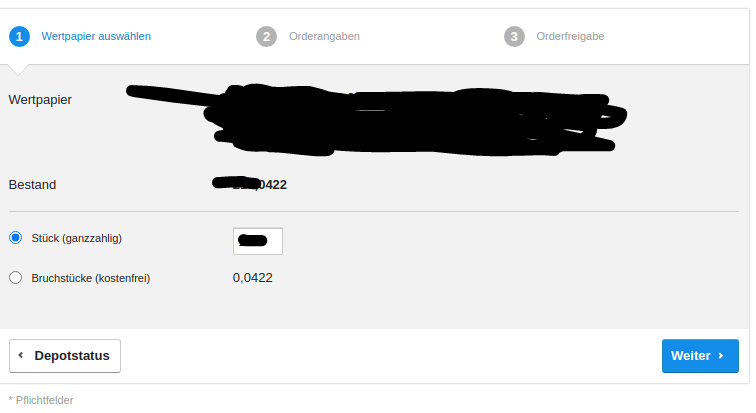Viewport: 756px width, 413px height.
Task: Click the Bestand label
Action: pyautogui.click(x=32, y=185)
